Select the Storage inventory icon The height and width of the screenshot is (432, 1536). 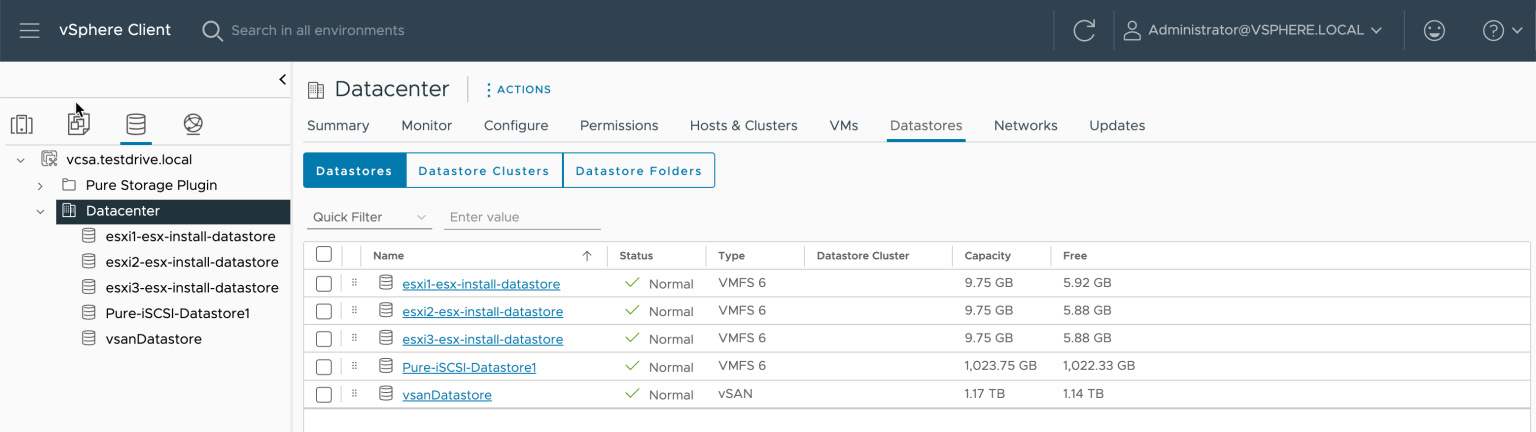click(136, 124)
